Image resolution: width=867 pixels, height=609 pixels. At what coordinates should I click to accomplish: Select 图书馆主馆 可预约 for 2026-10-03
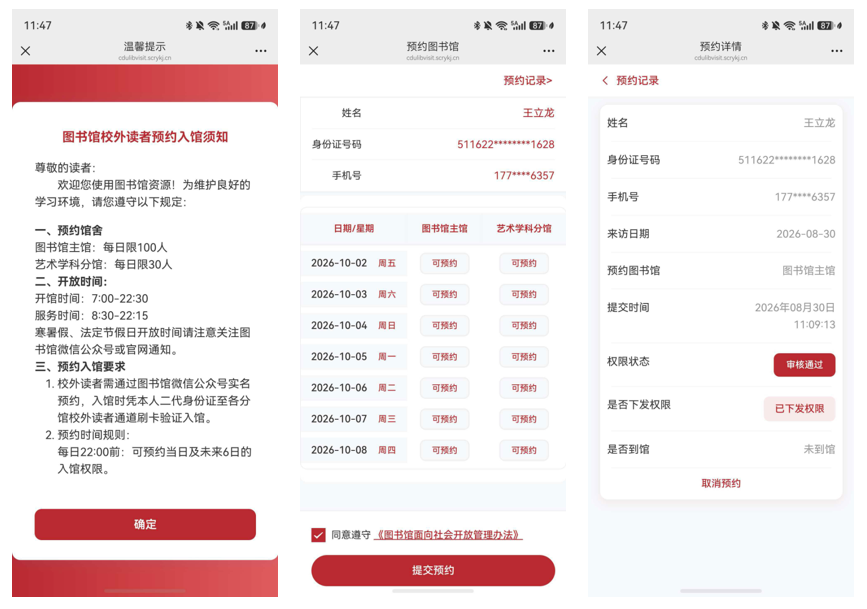(x=445, y=294)
